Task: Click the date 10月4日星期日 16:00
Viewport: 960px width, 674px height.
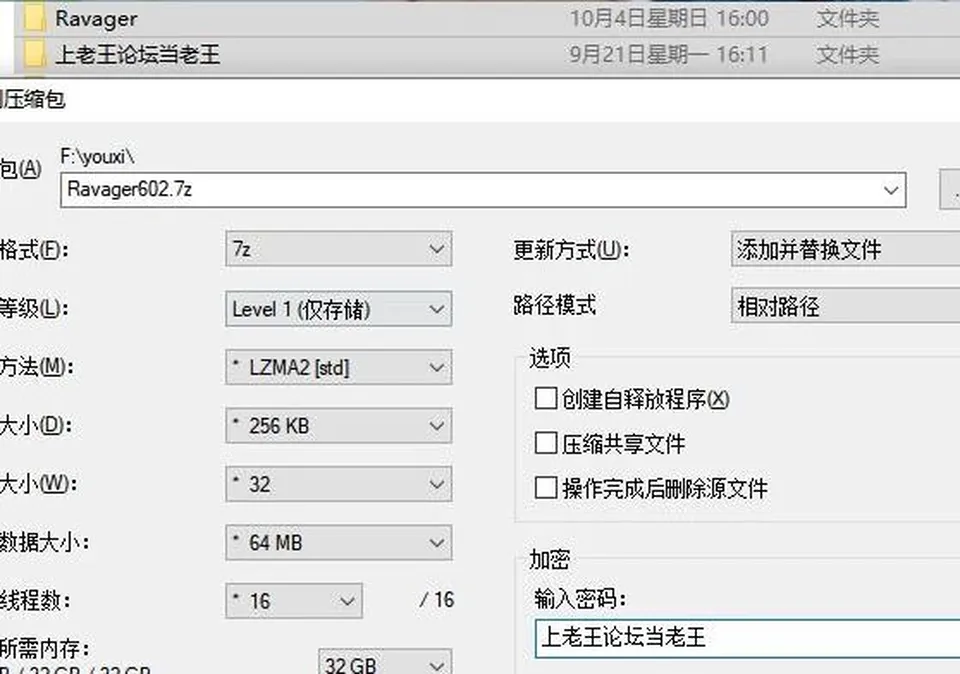Action: coord(669,19)
